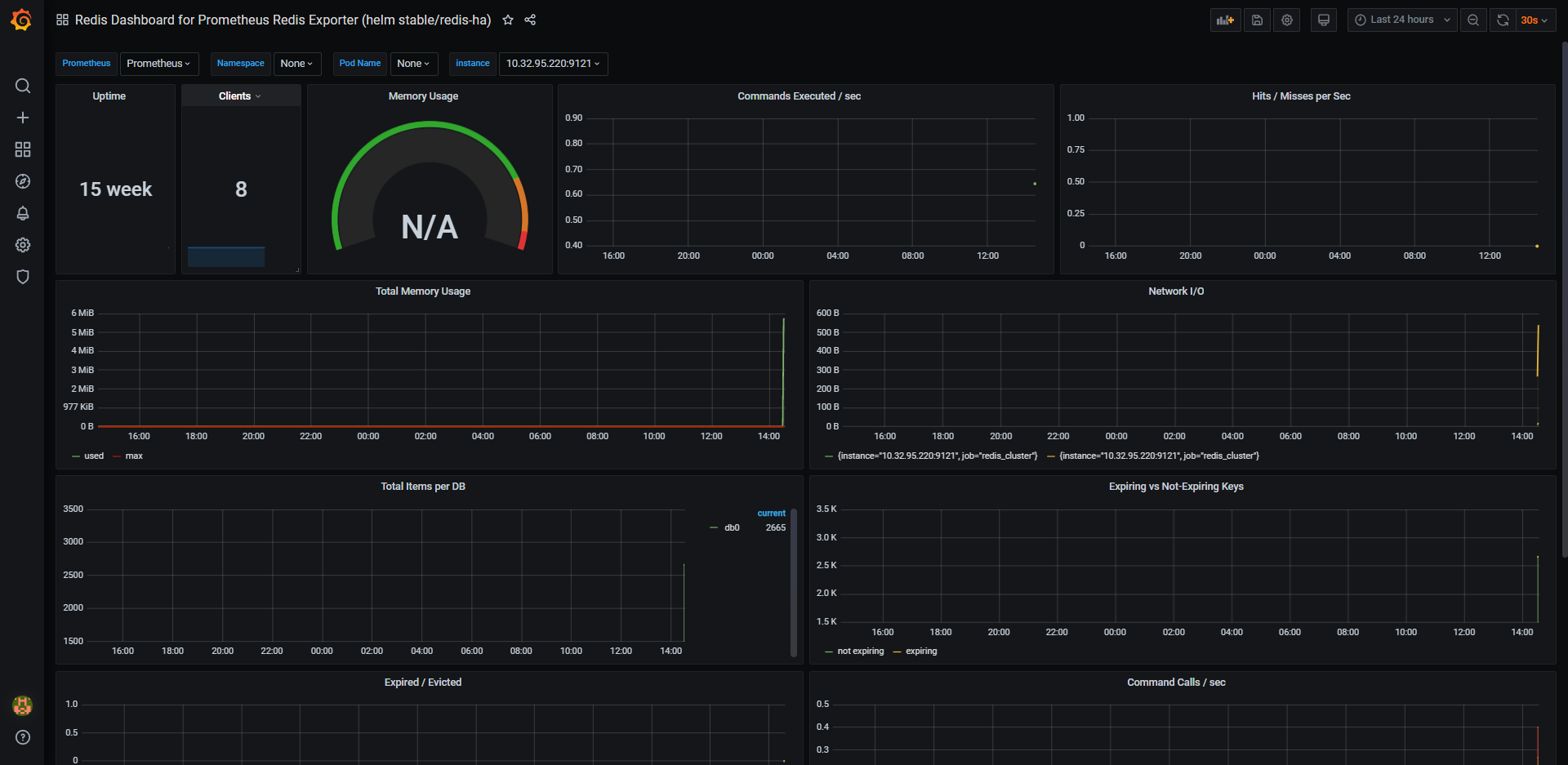Screen dimensions: 1568x765
Task: Click the Add panel icon
Action: pos(1225,20)
